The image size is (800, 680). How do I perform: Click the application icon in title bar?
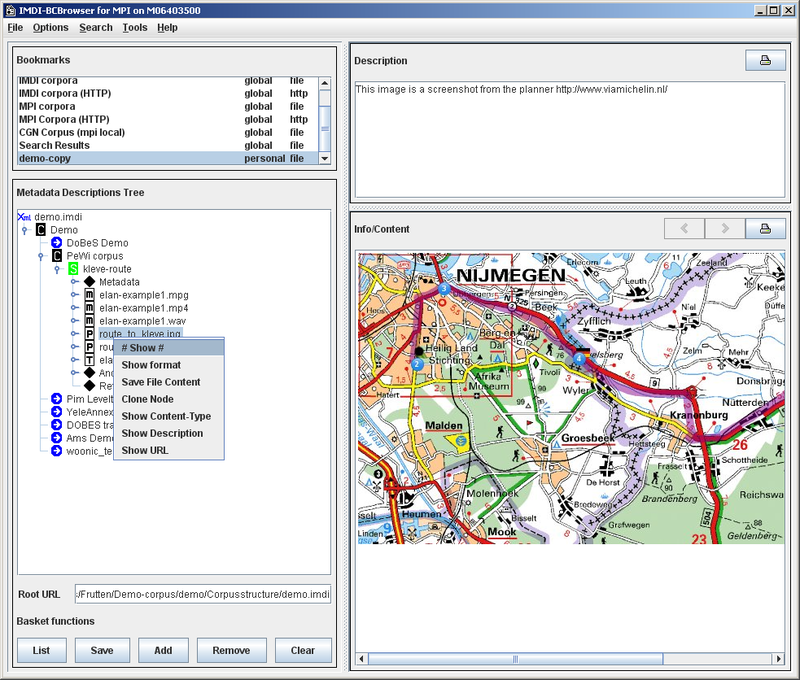click(10, 10)
